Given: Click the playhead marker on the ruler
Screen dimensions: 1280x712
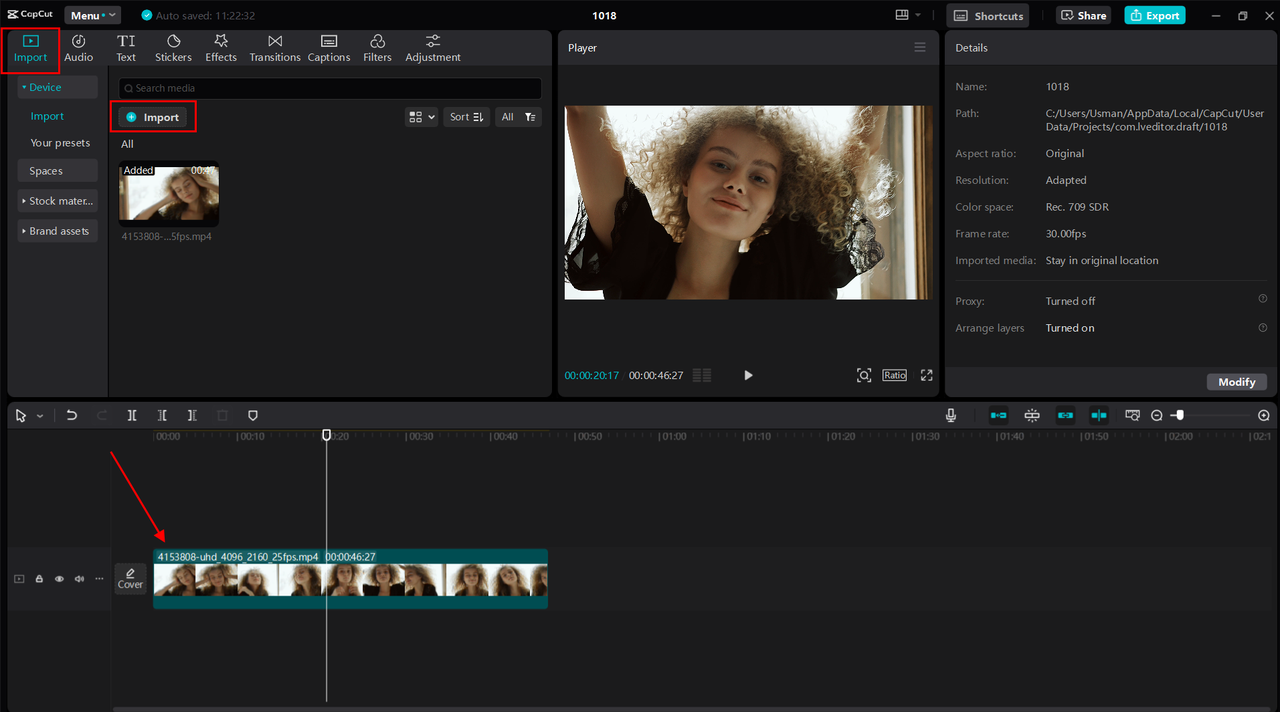Looking at the screenshot, I should (326, 435).
